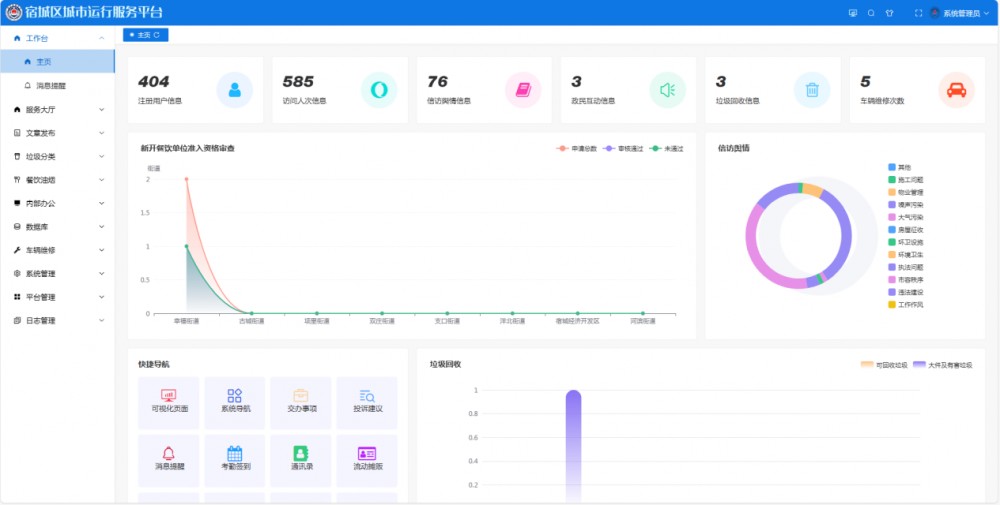Click the document icon beside 日志管理
The height and width of the screenshot is (505, 1000).
[x=17, y=321]
